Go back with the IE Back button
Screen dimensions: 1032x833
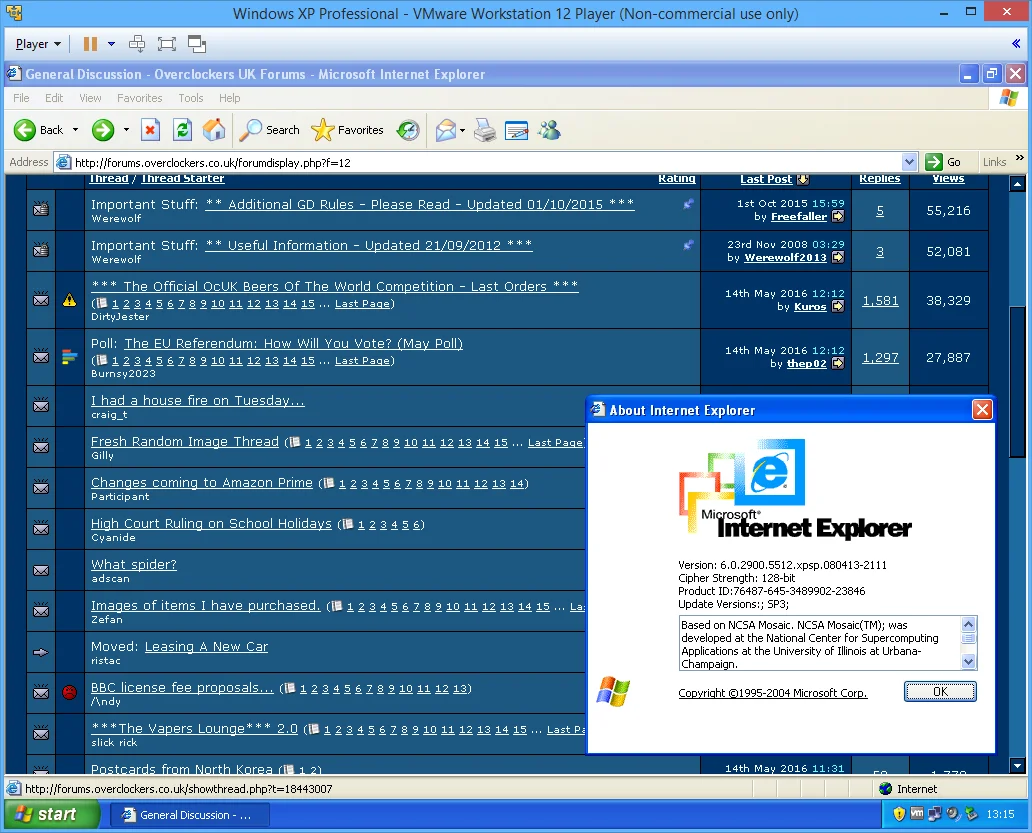tap(39, 130)
